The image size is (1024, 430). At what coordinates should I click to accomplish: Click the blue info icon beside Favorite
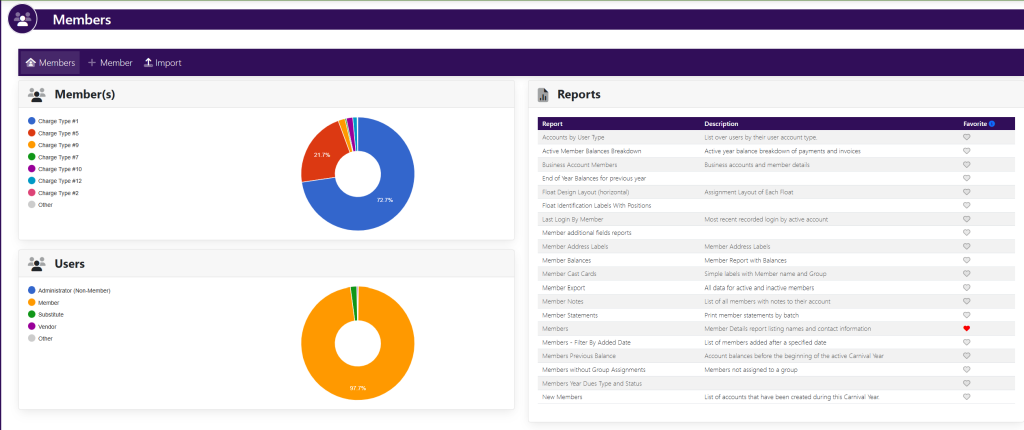(991, 124)
